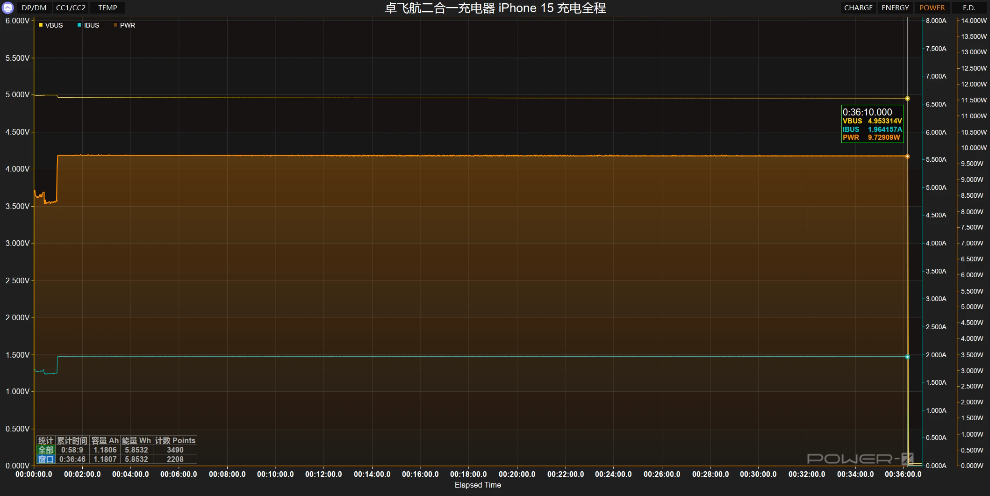Toggle the VBUS series in the legend
Image resolution: width=990 pixels, height=496 pixels.
coord(51,25)
